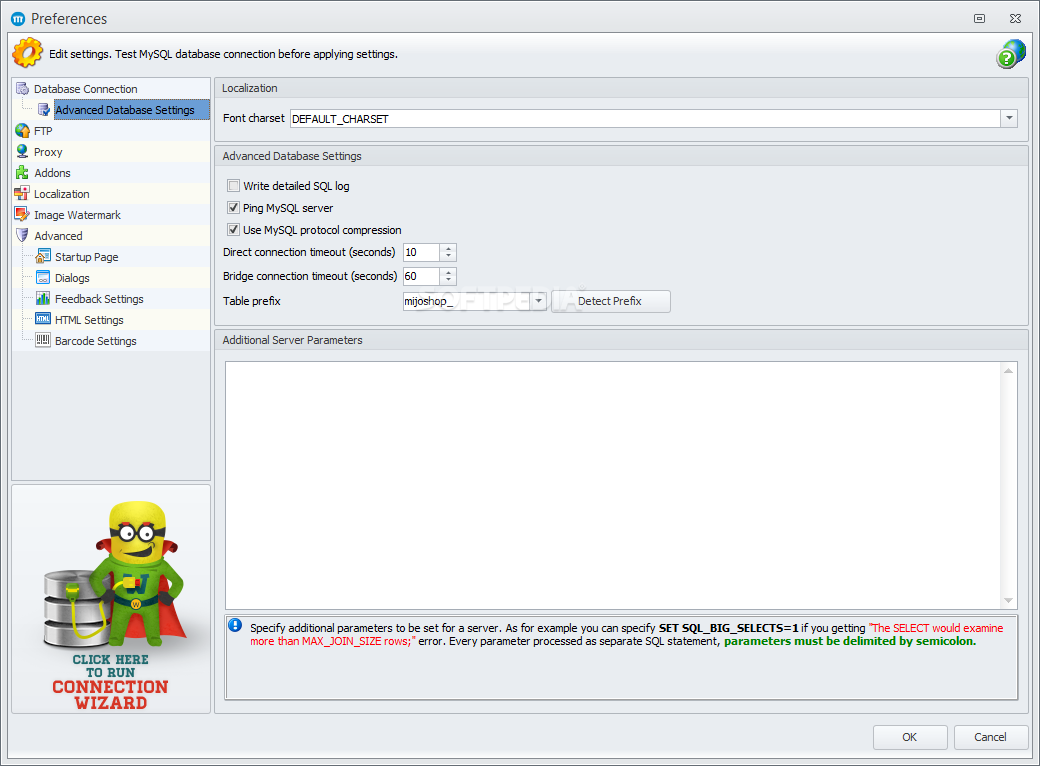Viewport: 1040px width, 766px height.
Task: Run the Connection Wizard banner
Action: click(111, 600)
